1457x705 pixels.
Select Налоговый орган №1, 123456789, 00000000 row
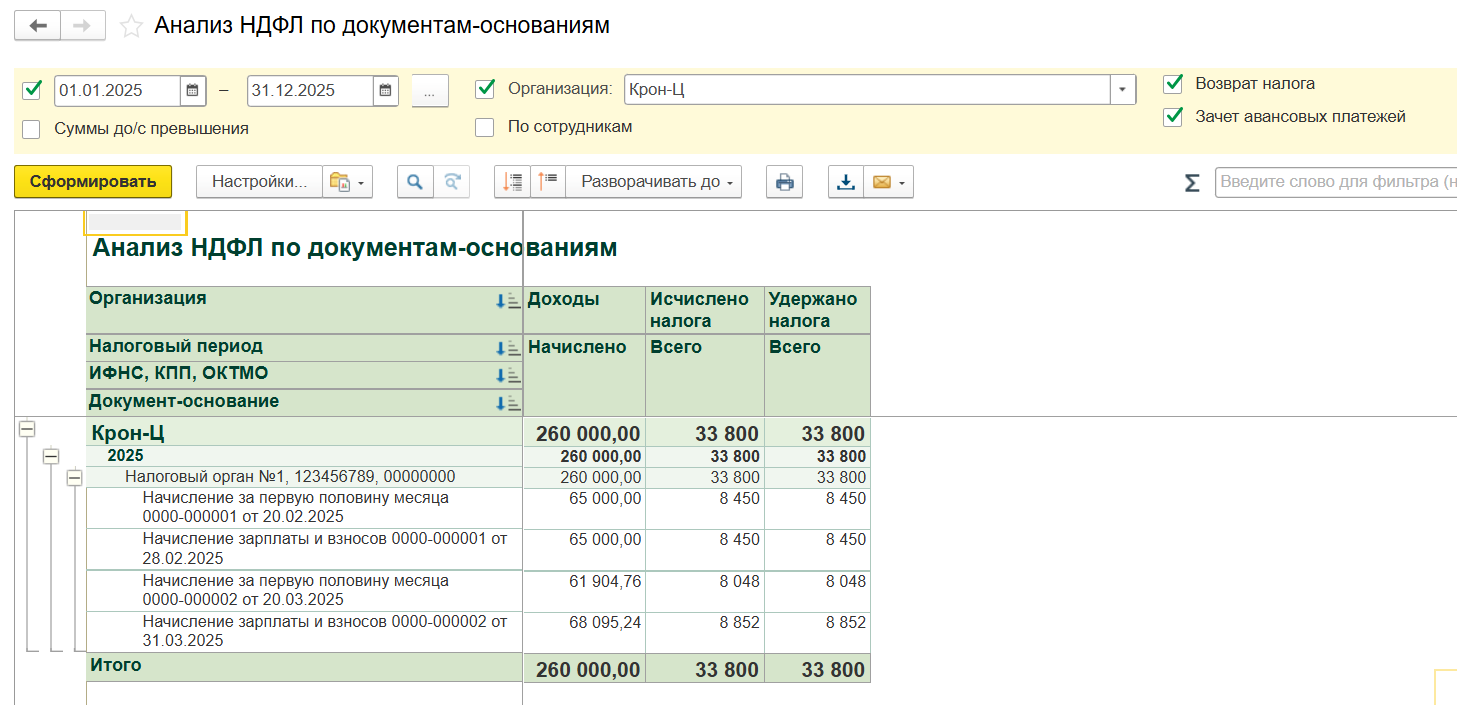click(x=304, y=477)
